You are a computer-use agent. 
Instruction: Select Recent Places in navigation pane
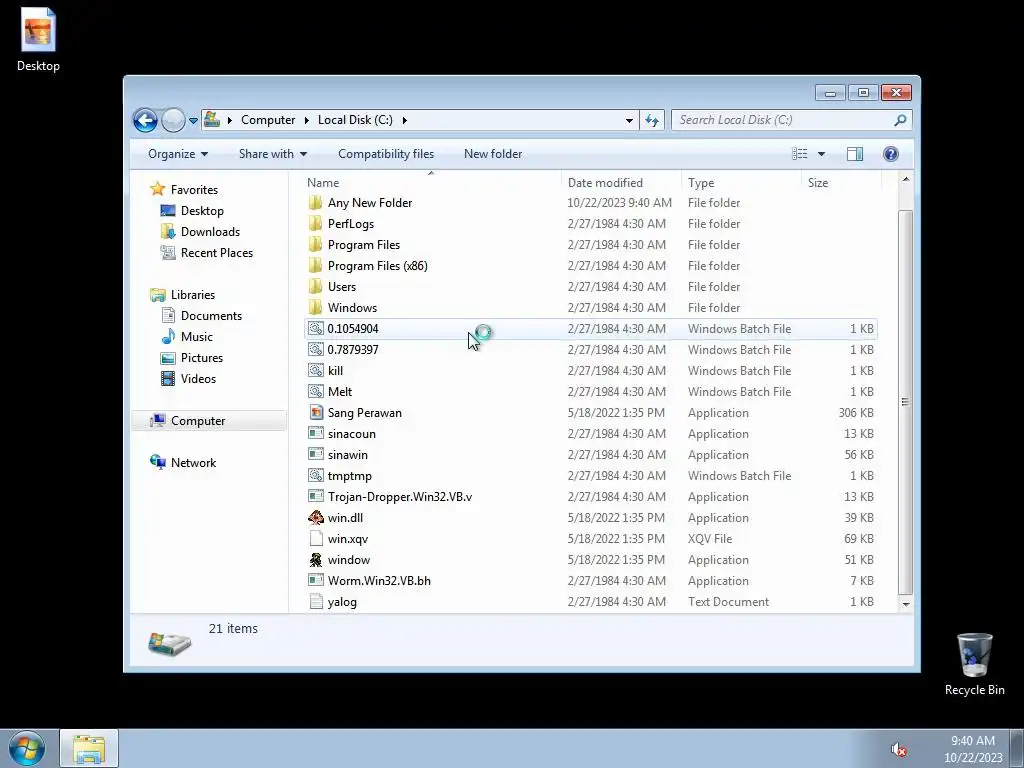tap(216, 253)
